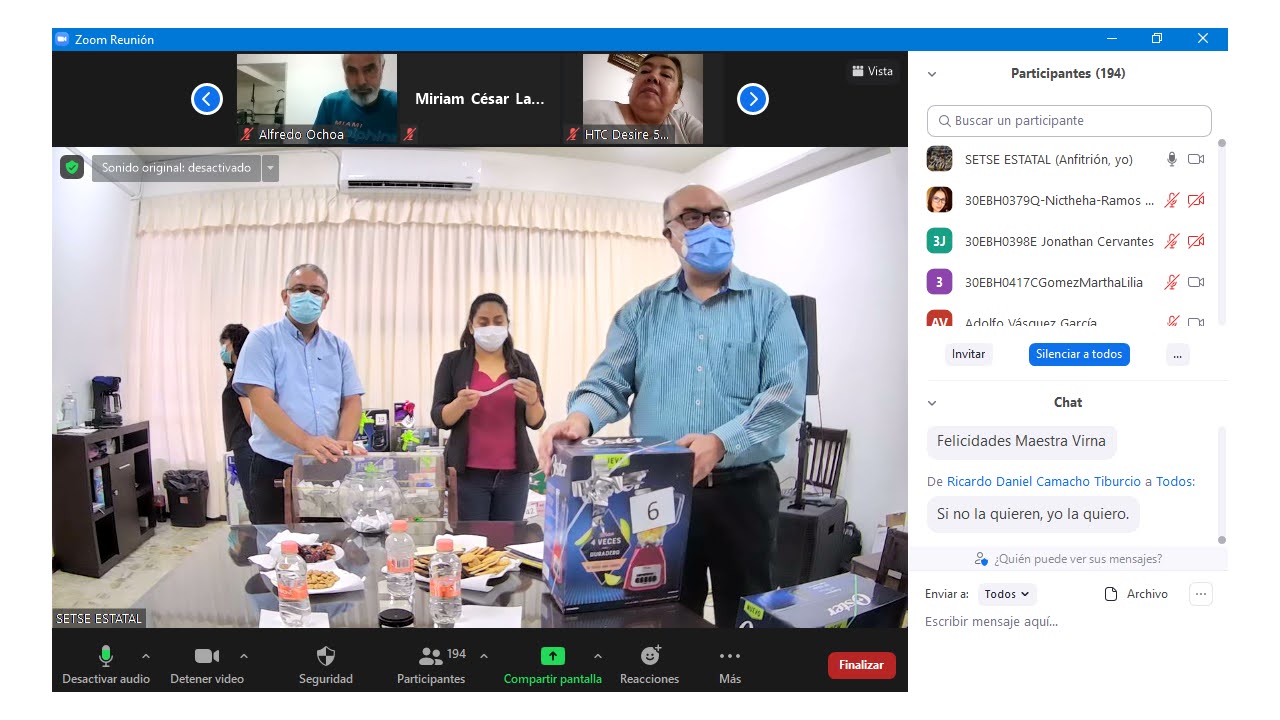
Task: Click the 3J avatar of Jonathan Cervantes
Action: pos(939,241)
